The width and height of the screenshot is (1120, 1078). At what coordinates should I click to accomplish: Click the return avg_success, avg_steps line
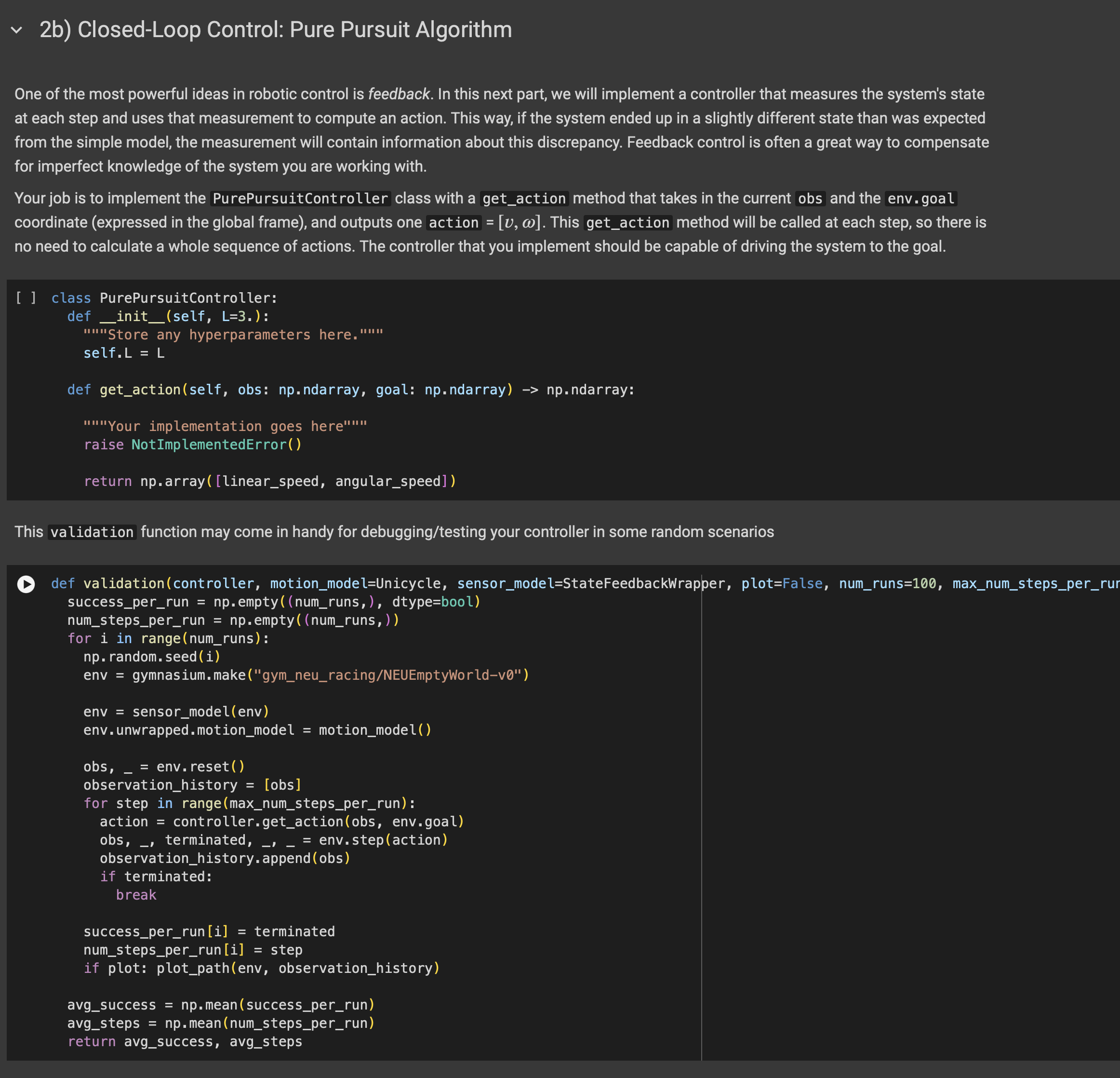[x=185, y=1041]
